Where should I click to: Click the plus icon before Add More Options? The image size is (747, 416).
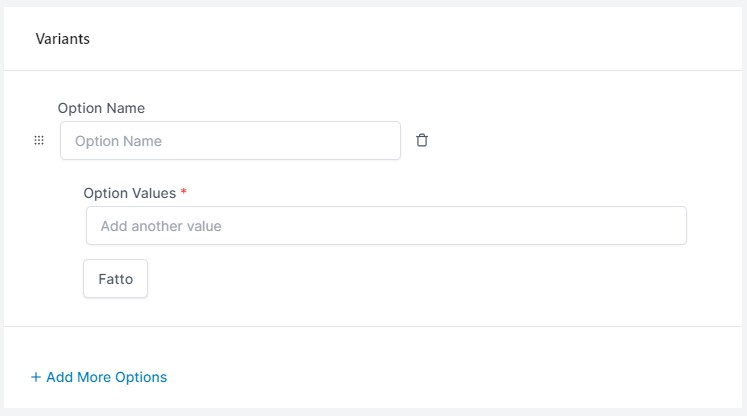36,377
